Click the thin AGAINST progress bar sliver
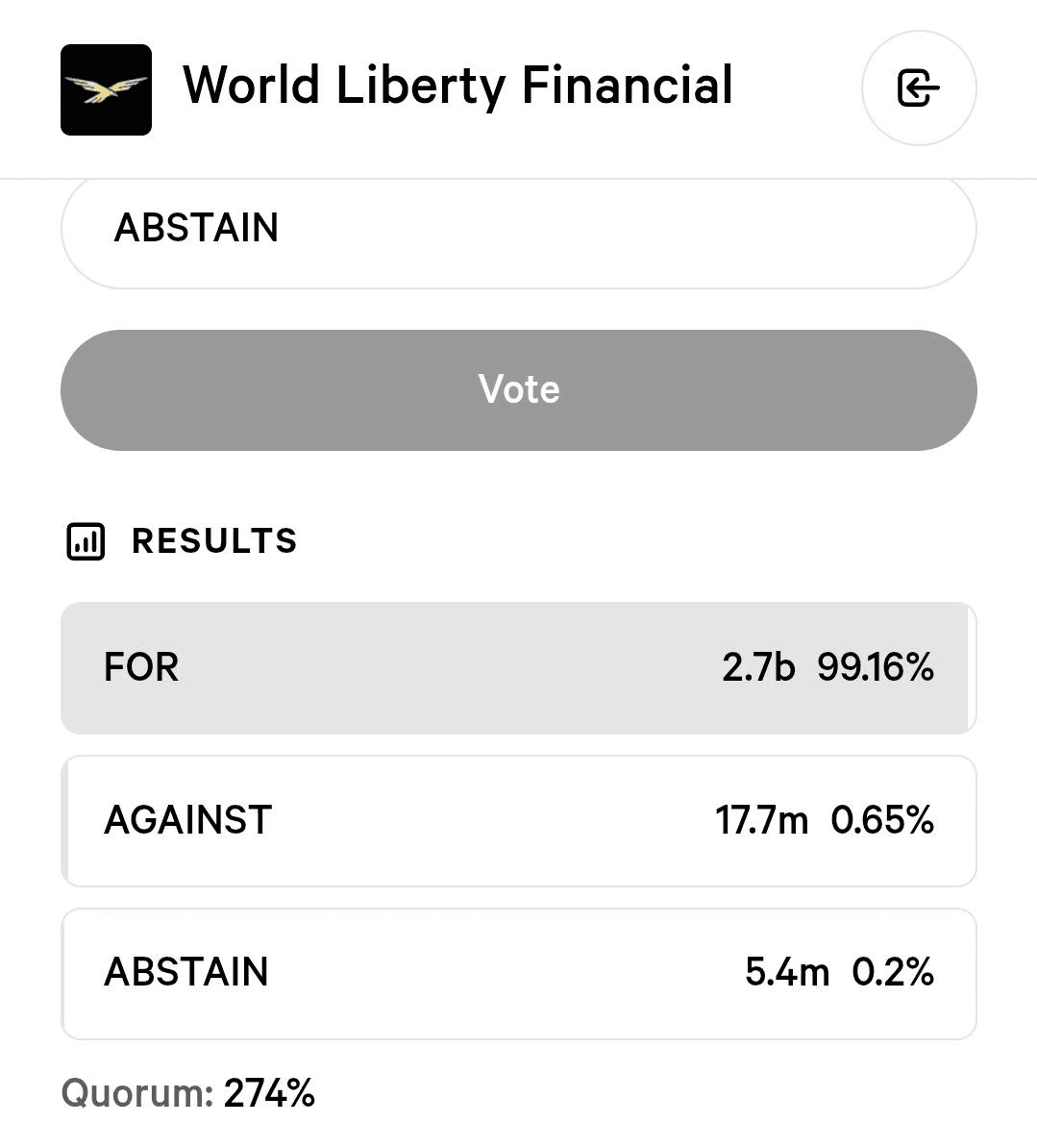1037x1148 pixels. pyautogui.click(x=65, y=820)
